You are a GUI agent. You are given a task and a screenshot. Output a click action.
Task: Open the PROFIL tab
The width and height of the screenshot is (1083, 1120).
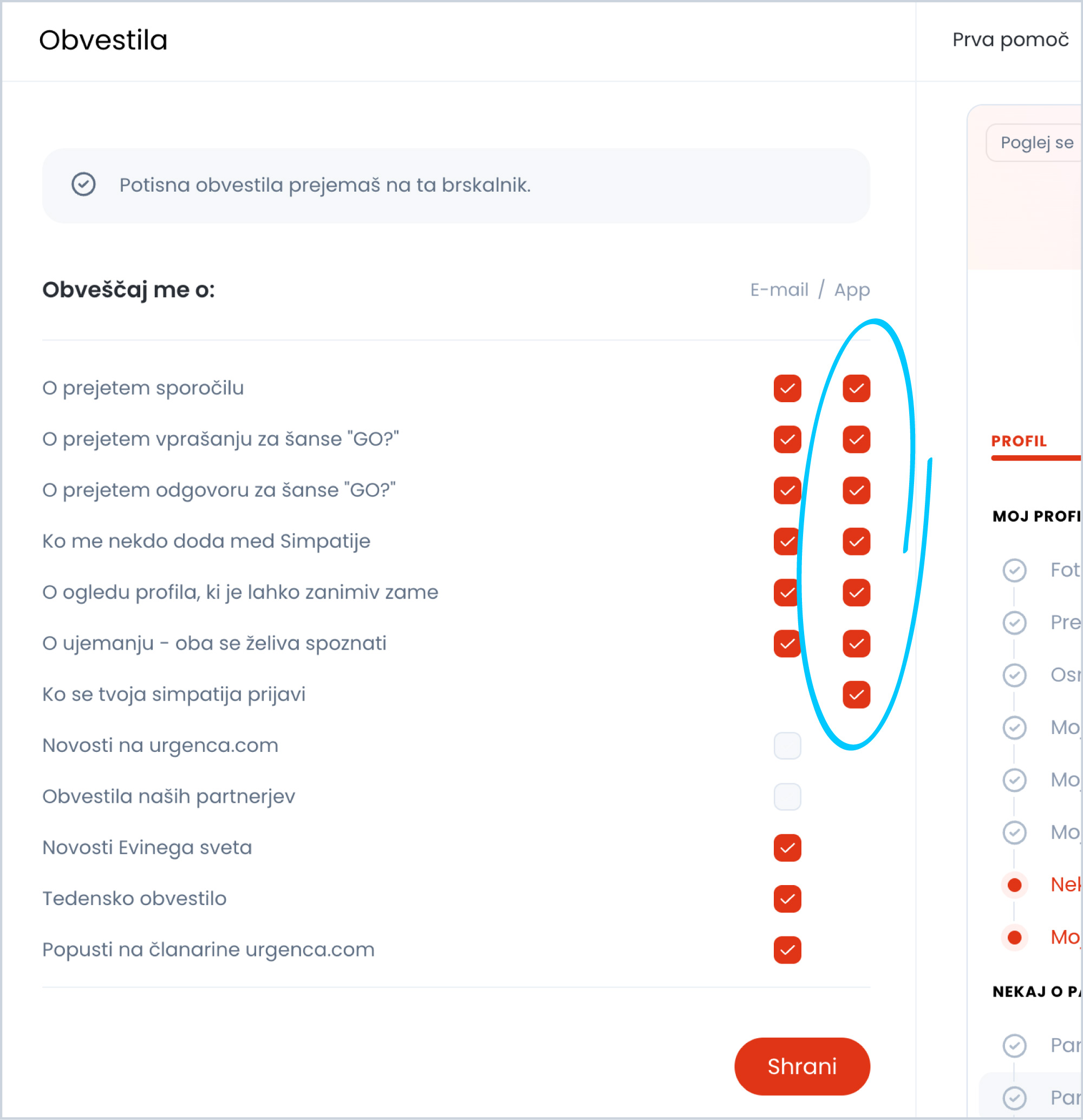point(1019,442)
